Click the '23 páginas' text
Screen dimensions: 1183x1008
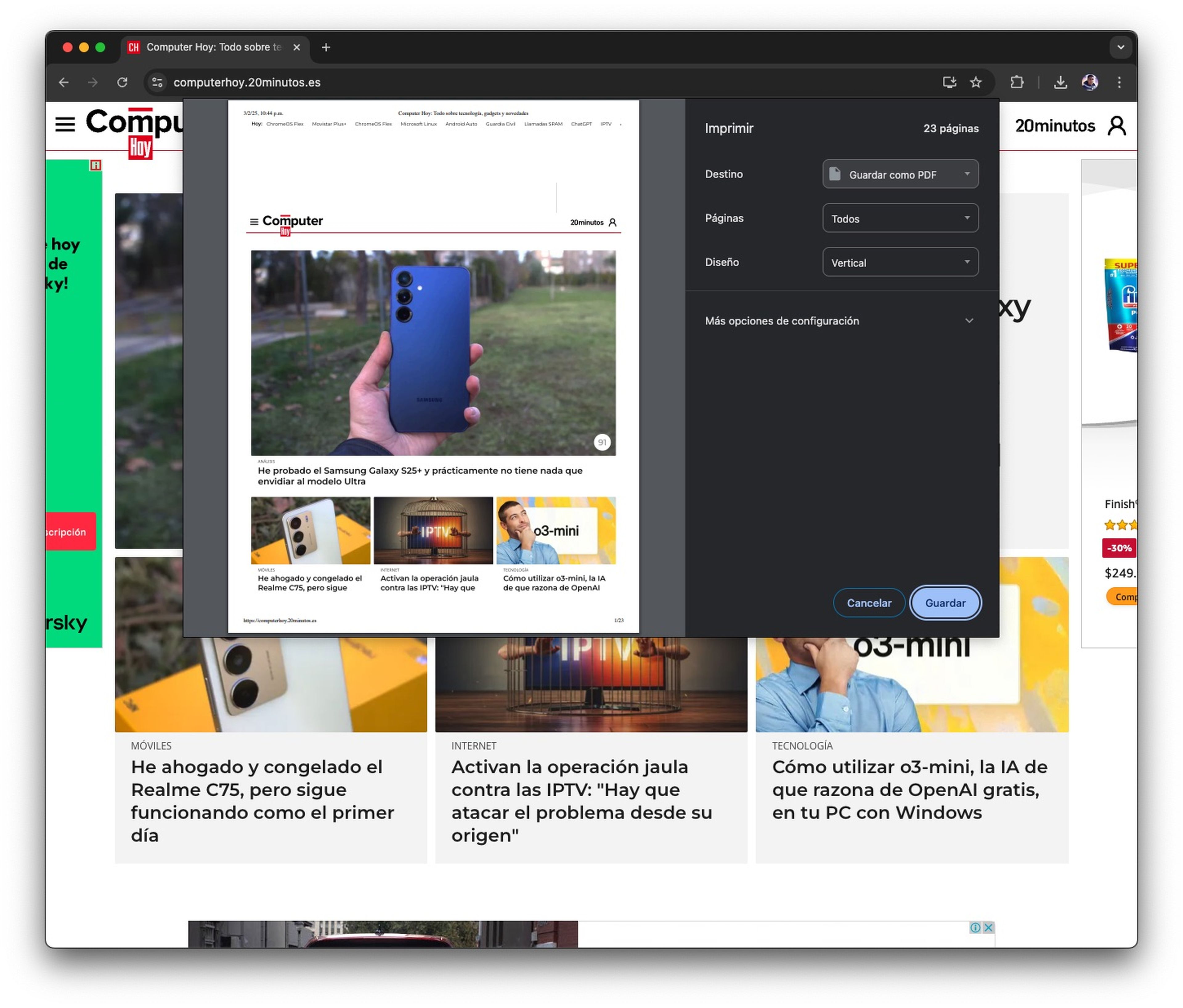point(951,129)
